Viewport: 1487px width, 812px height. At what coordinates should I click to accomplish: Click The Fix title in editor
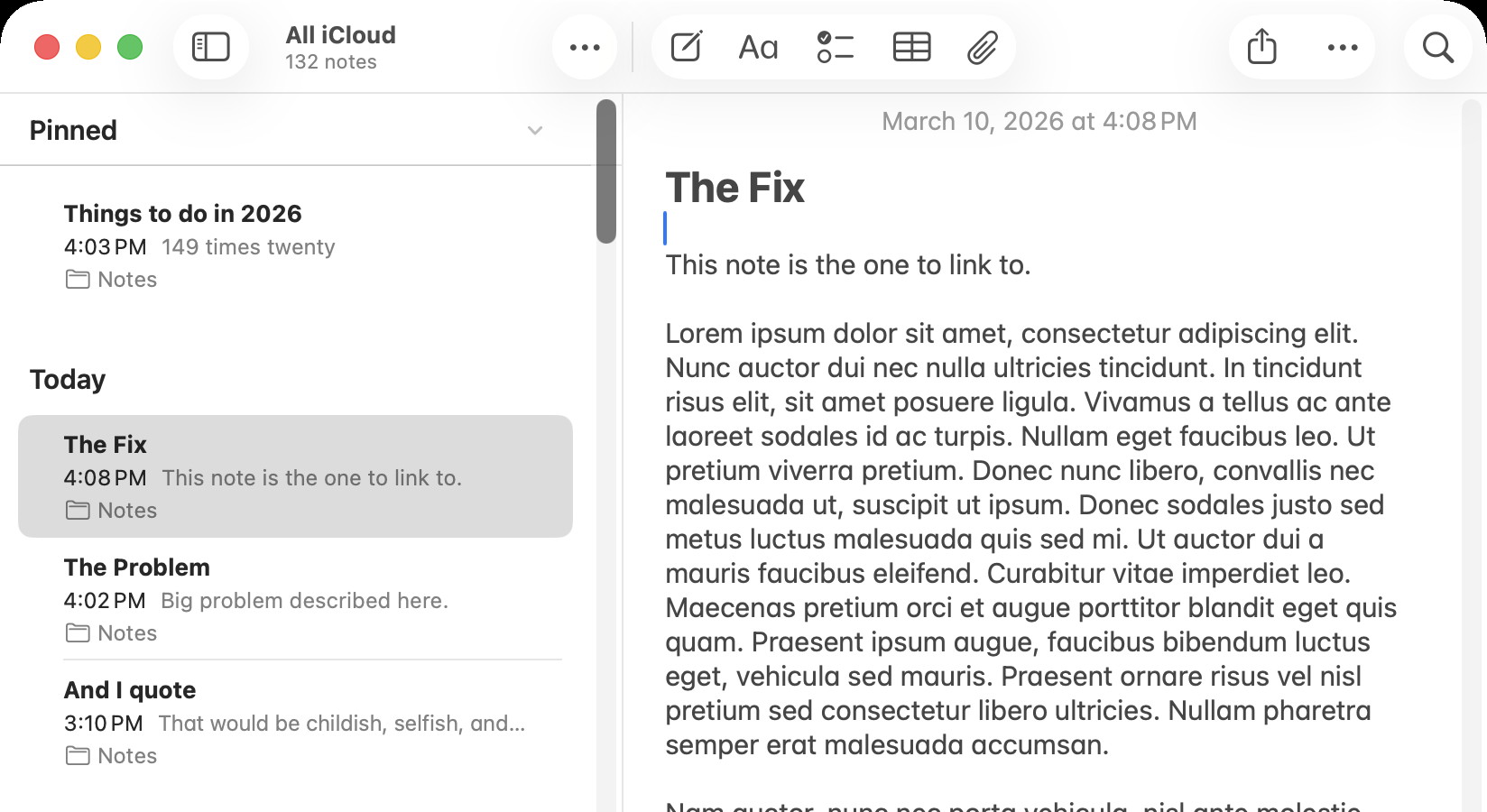pyautogui.click(x=734, y=188)
